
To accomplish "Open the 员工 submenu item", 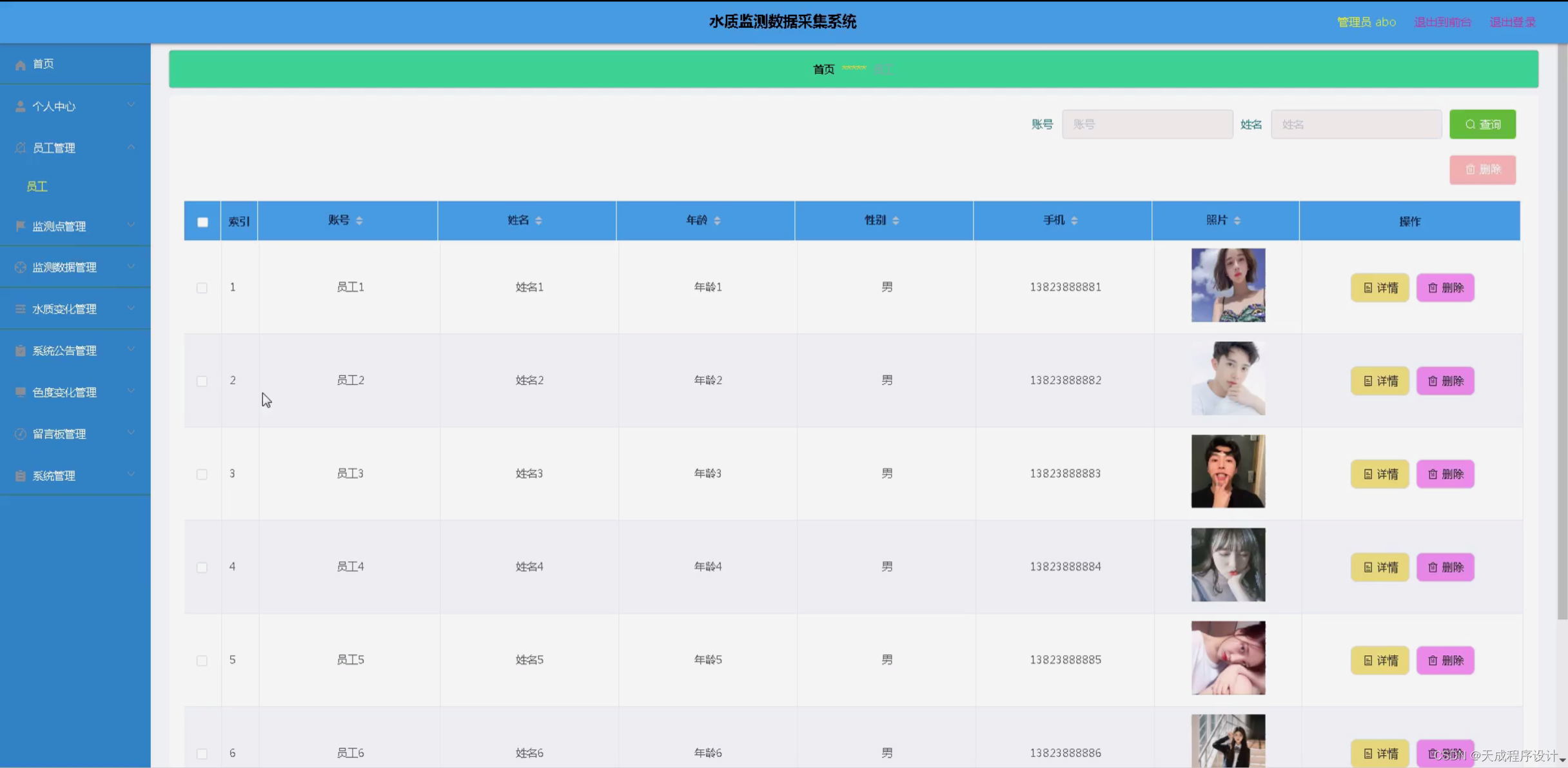I will [37, 186].
